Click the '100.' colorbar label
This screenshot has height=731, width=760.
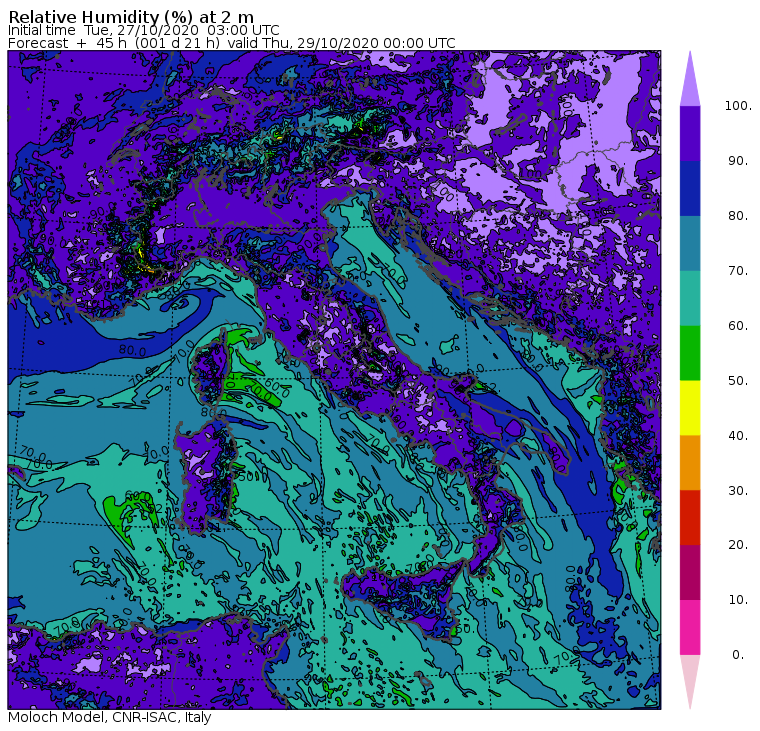pos(738,106)
